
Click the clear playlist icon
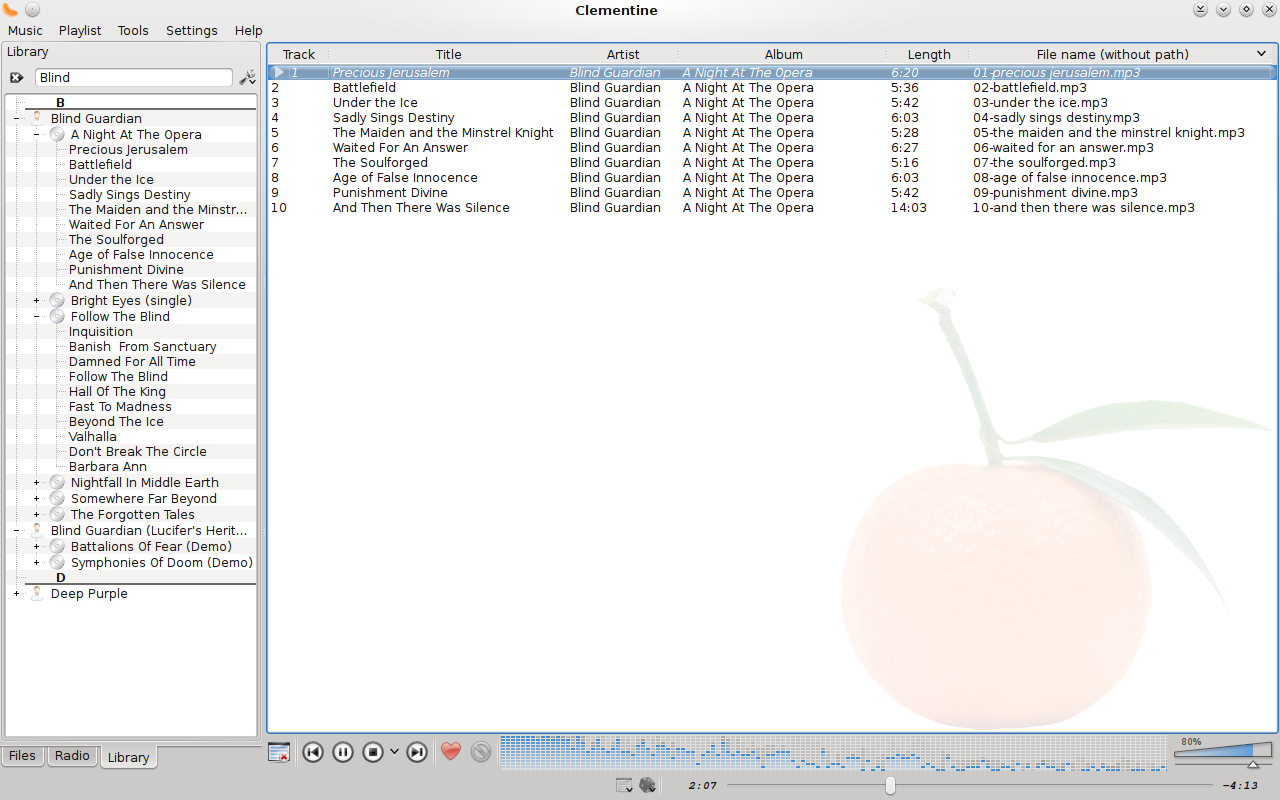tap(280, 752)
